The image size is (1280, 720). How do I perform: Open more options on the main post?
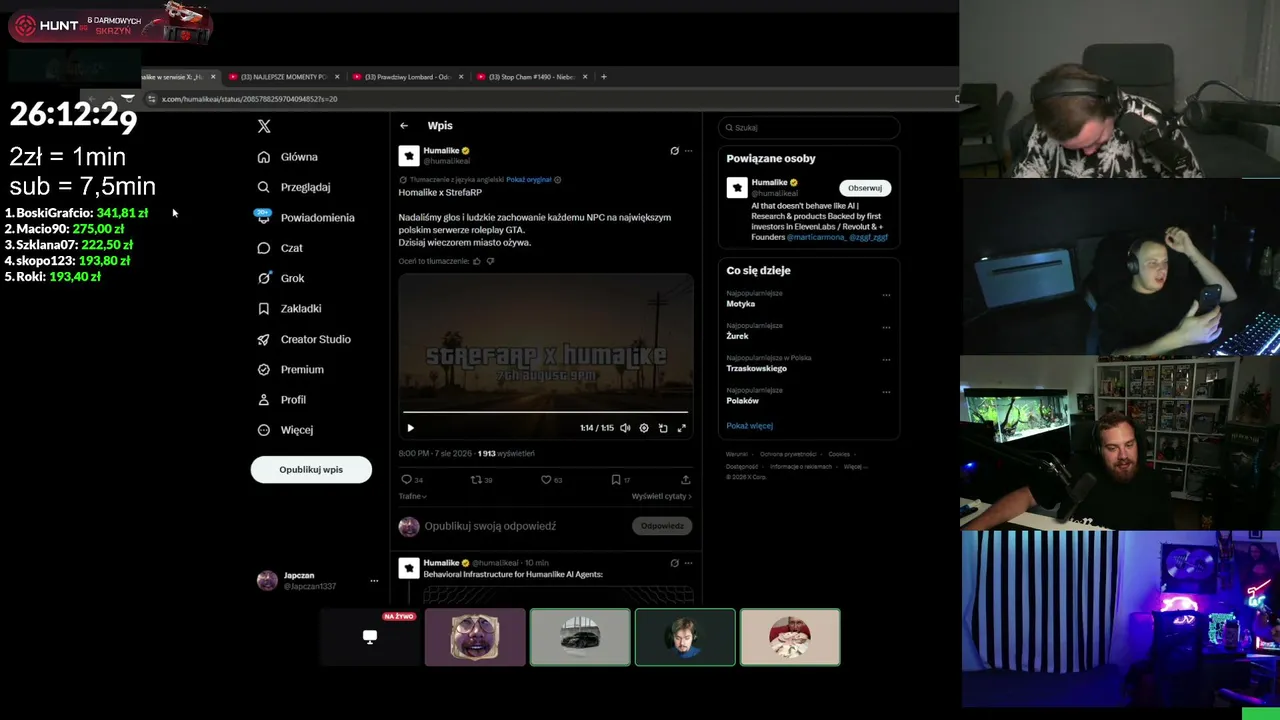(x=688, y=151)
